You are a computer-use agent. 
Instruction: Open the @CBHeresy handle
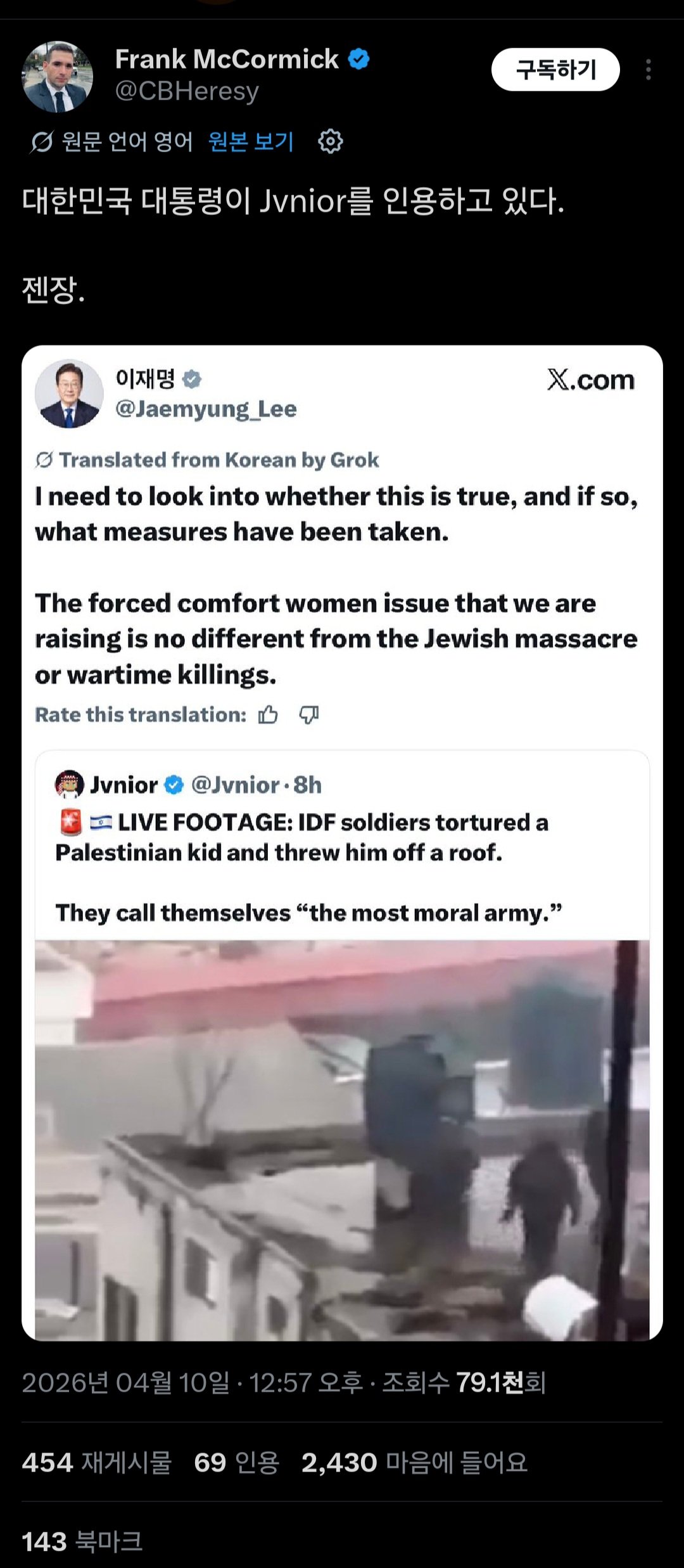click(x=187, y=91)
